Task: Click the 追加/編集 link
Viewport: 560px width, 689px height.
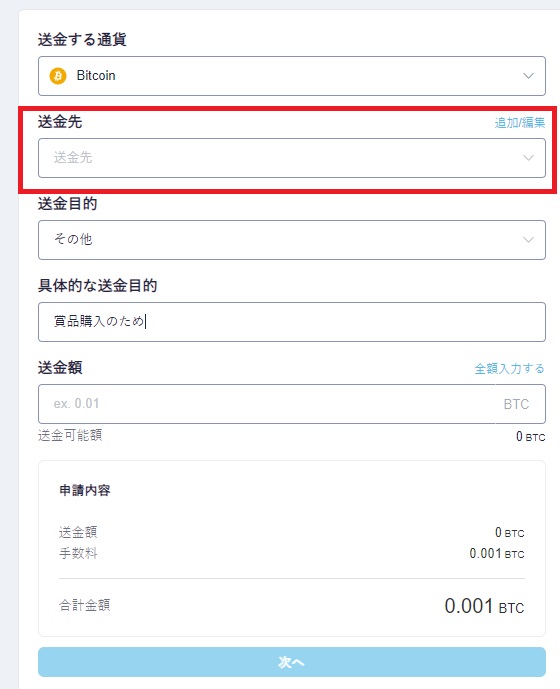Action: pos(520,123)
